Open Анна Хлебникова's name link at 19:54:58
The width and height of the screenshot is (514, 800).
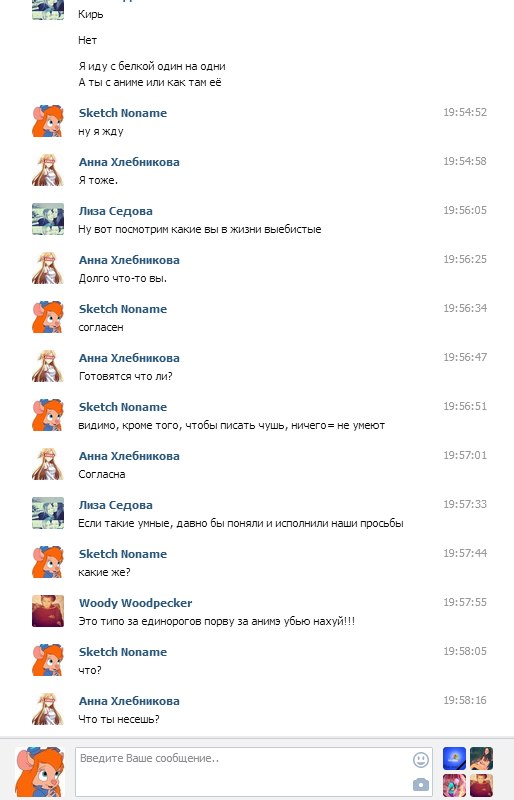pyautogui.click(x=129, y=162)
